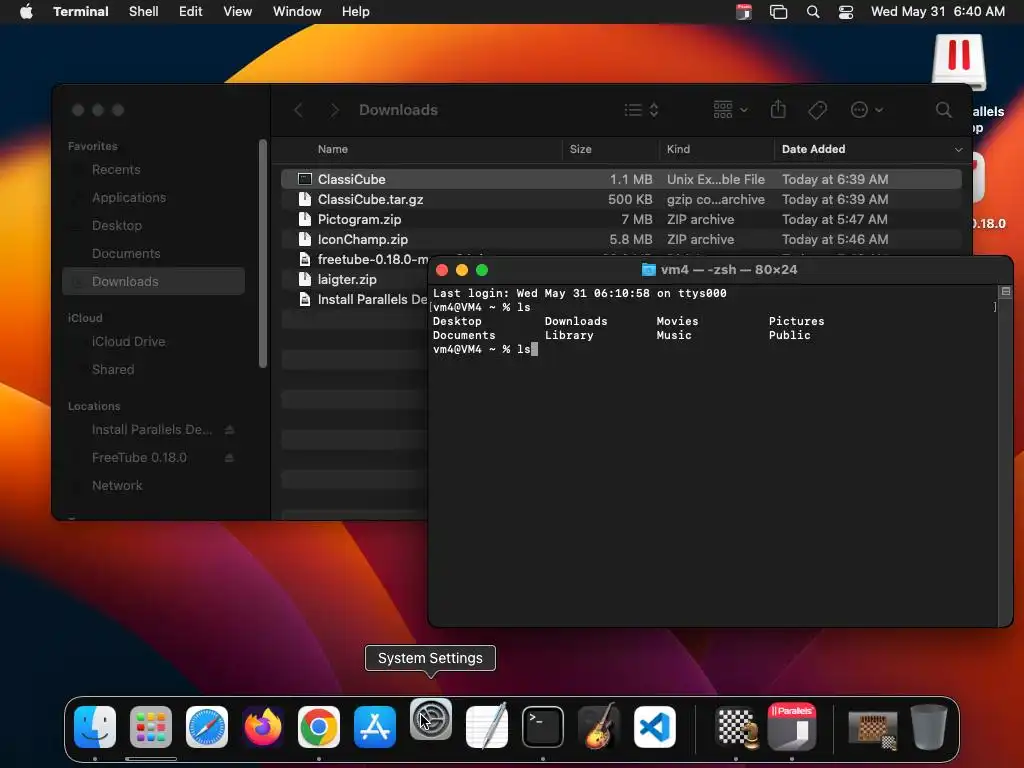
Task: Sort files by the Kind column
Action: point(678,150)
